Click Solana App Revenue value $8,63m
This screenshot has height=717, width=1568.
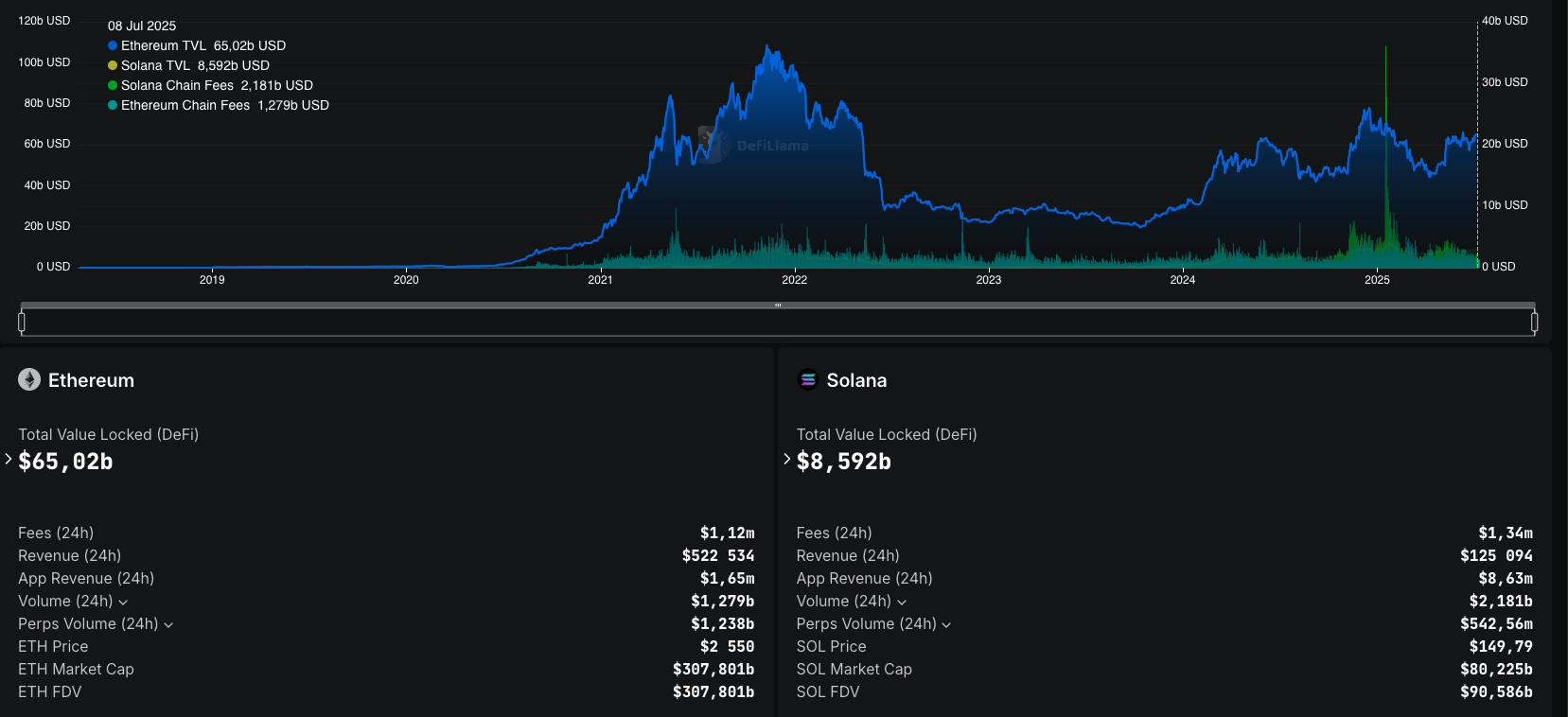pos(1506,579)
